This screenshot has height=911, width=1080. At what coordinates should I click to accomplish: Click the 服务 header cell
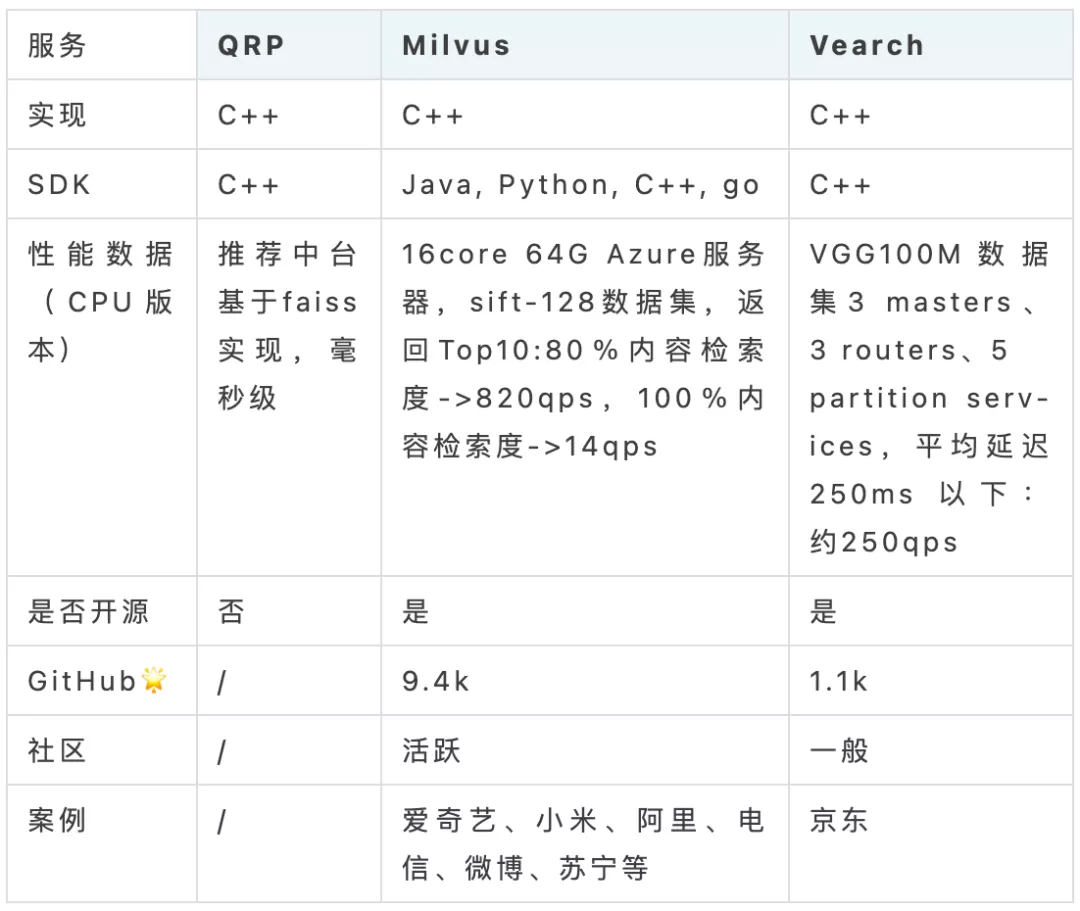pyautogui.click(x=102, y=45)
